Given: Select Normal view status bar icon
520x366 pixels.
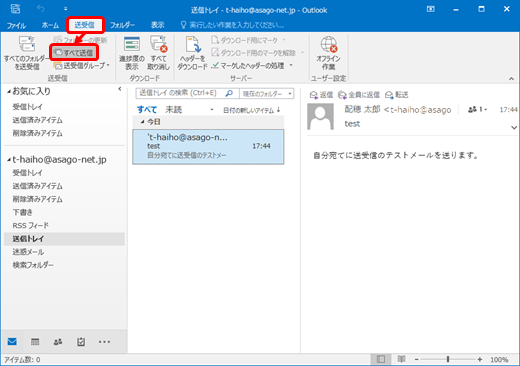Looking at the screenshot, I should 381,359.
